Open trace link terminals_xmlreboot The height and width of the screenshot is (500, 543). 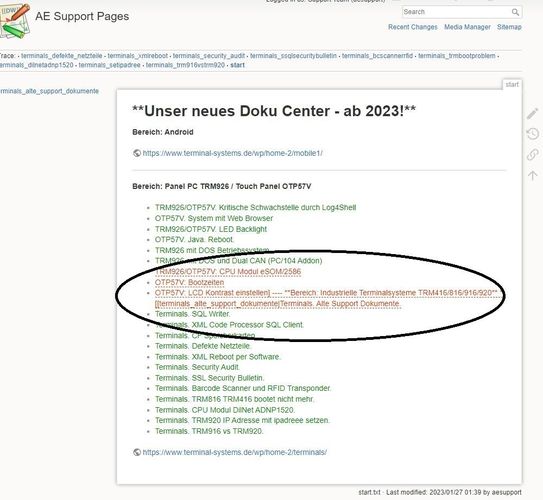[137, 56]
